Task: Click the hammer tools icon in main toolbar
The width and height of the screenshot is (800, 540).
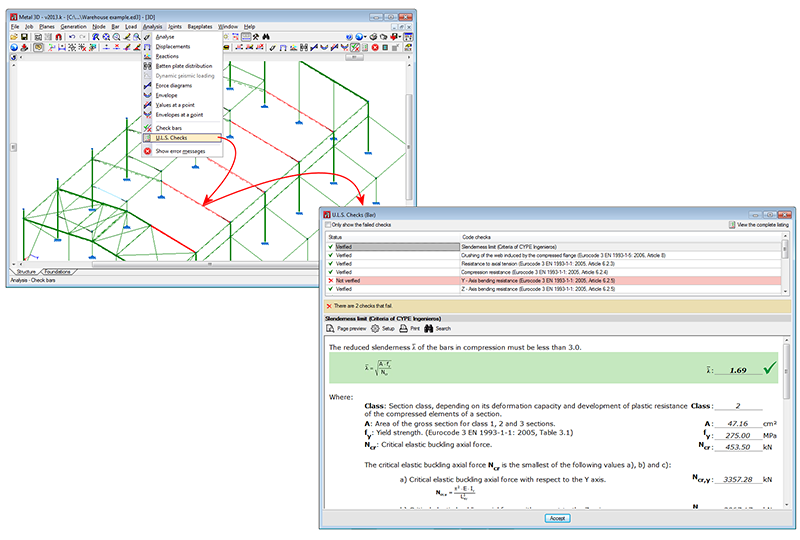Action: tap(256, 37)
